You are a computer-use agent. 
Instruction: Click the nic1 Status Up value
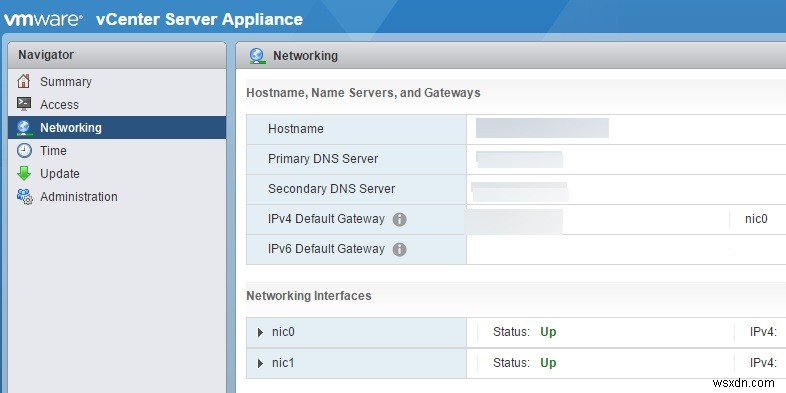[548, 363]
